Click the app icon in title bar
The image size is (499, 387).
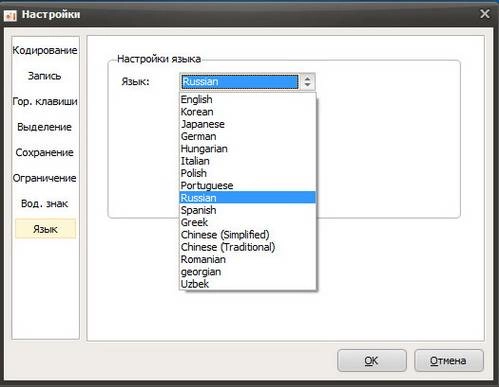point(10,15)
